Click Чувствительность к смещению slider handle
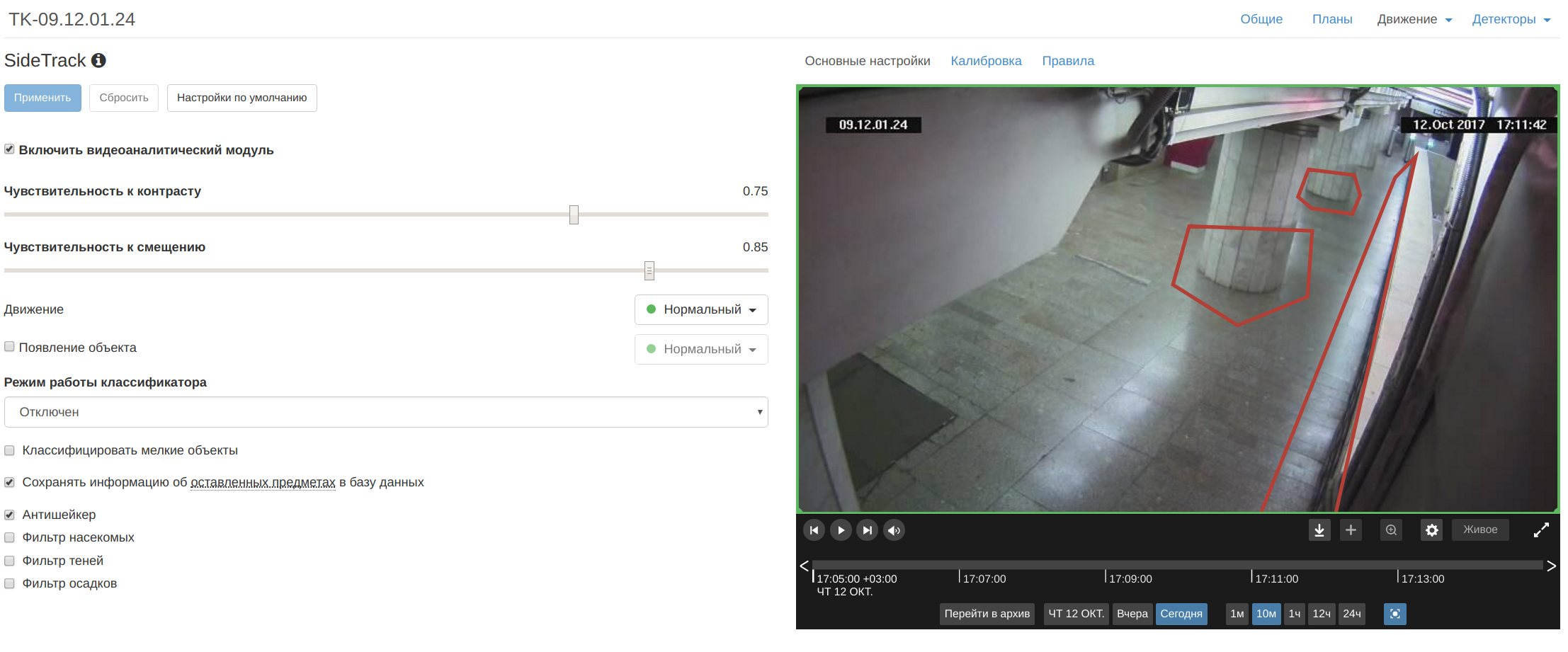This screenshot has height=652, width=1568. [649, 270]
